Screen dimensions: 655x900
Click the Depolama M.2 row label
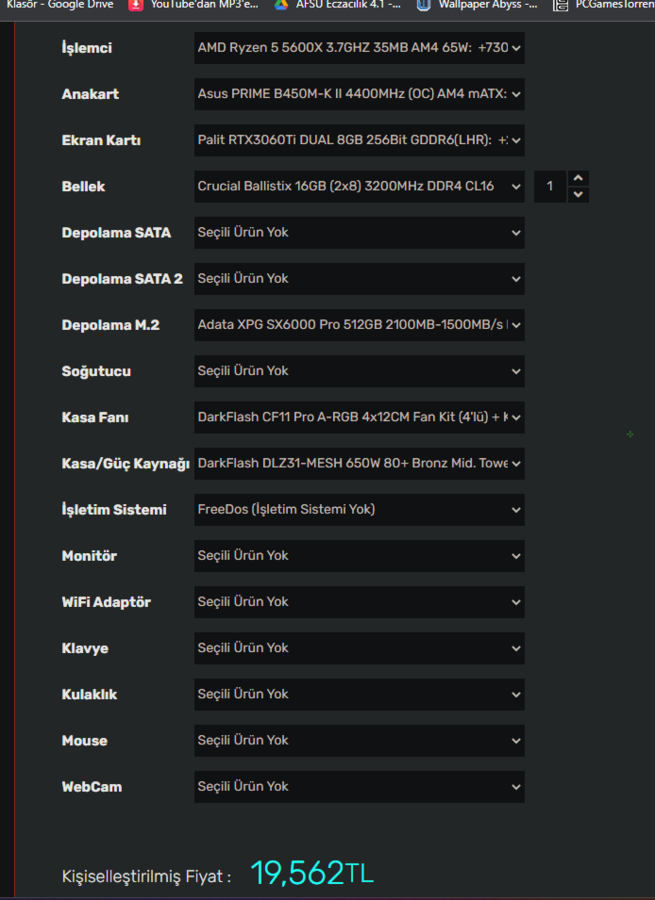point(111,325)
